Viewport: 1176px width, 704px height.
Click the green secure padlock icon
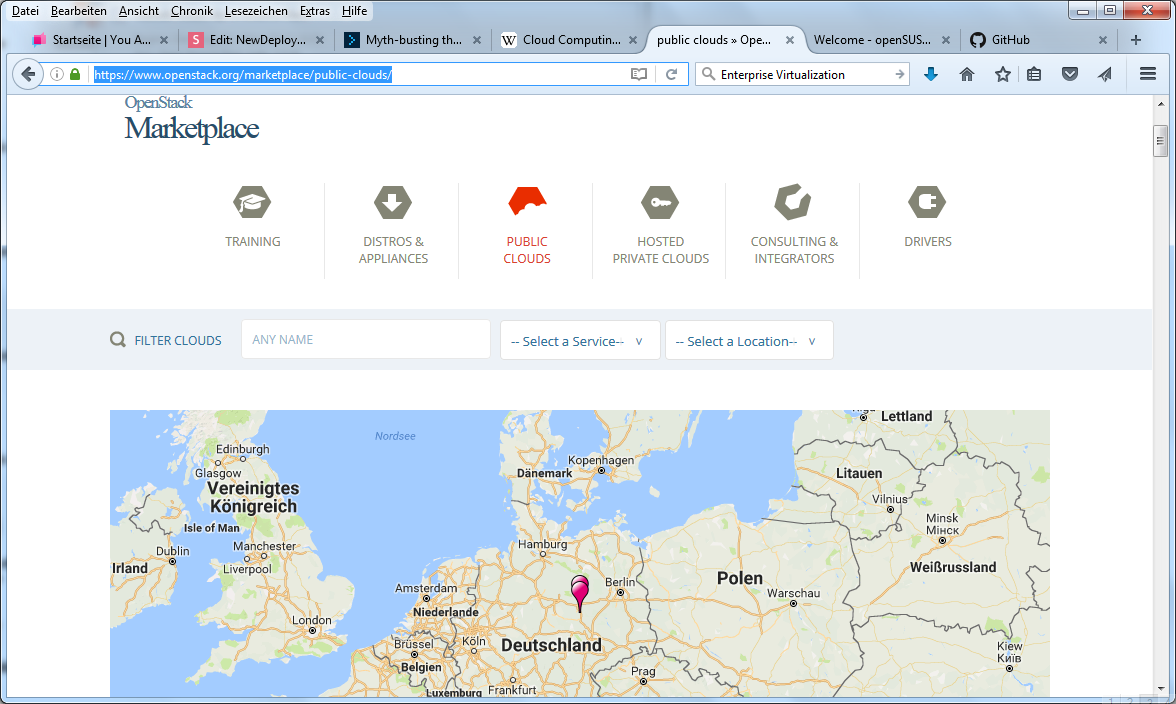(x=75, y=74)
